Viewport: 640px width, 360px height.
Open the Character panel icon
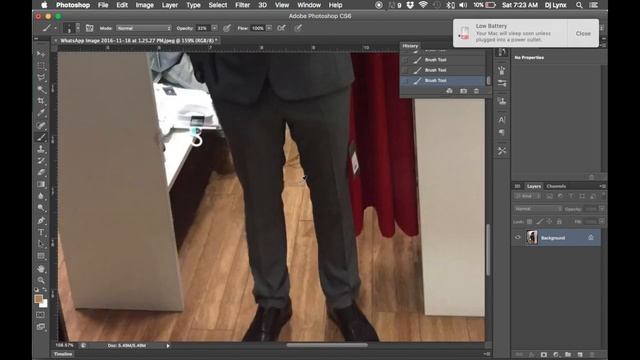tap(502, 120)
